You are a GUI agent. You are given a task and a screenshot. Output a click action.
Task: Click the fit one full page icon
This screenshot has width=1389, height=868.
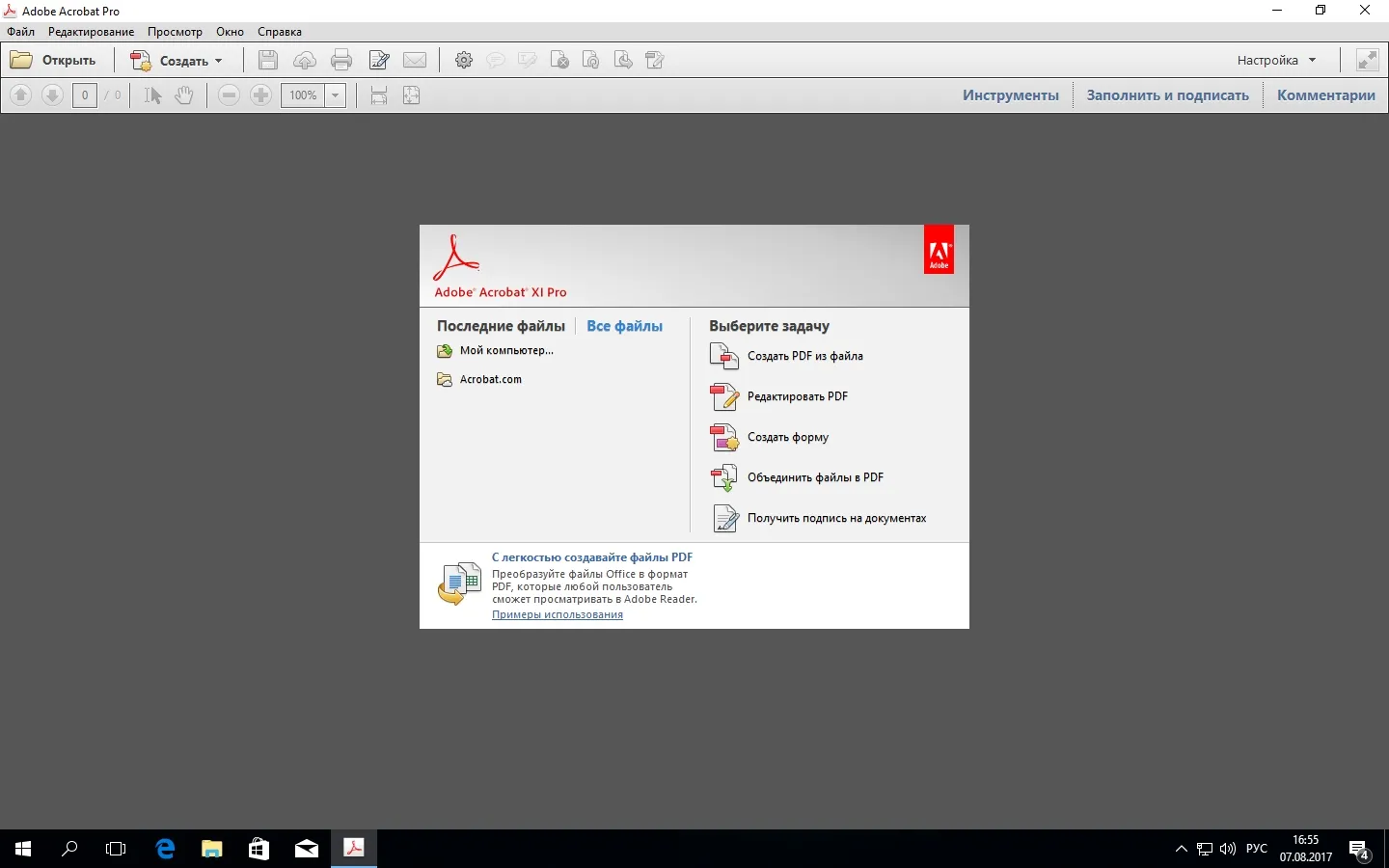[411, 95]
